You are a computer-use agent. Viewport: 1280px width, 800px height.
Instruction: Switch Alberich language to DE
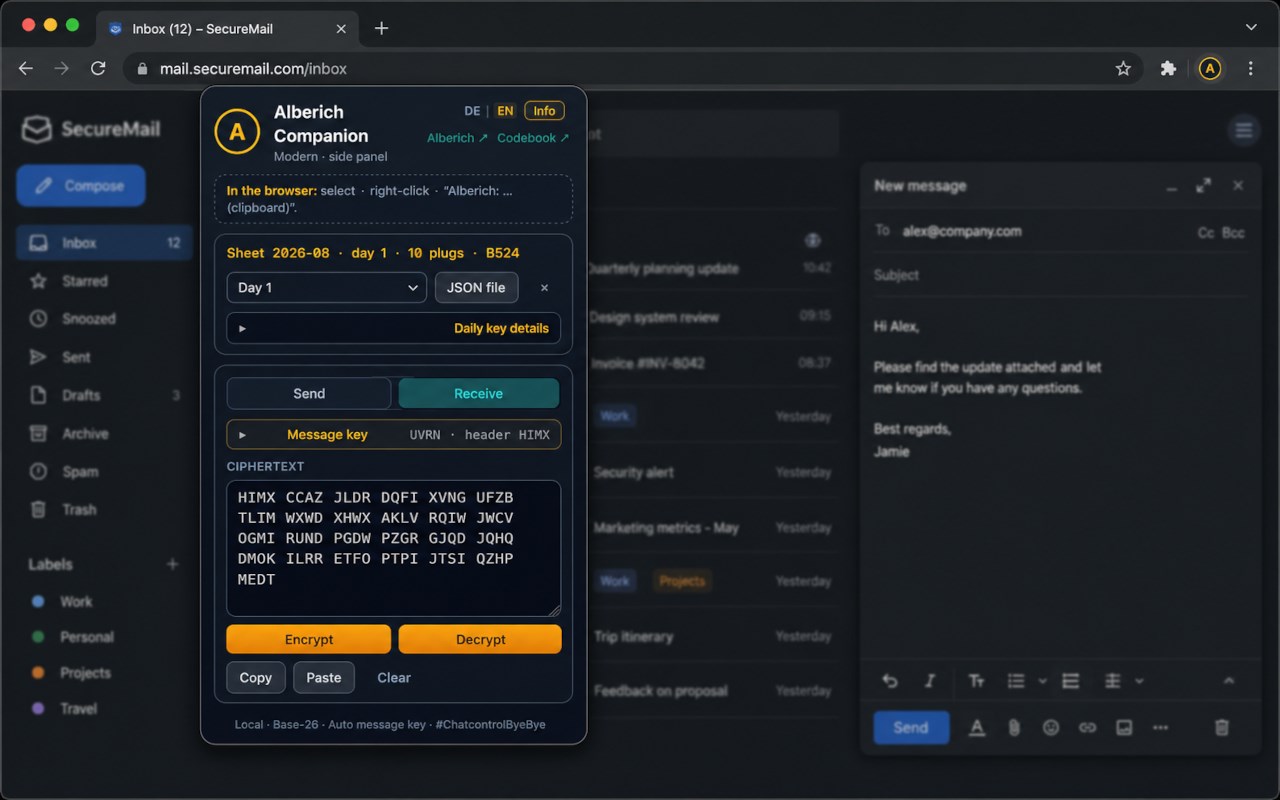coord(472,111)
